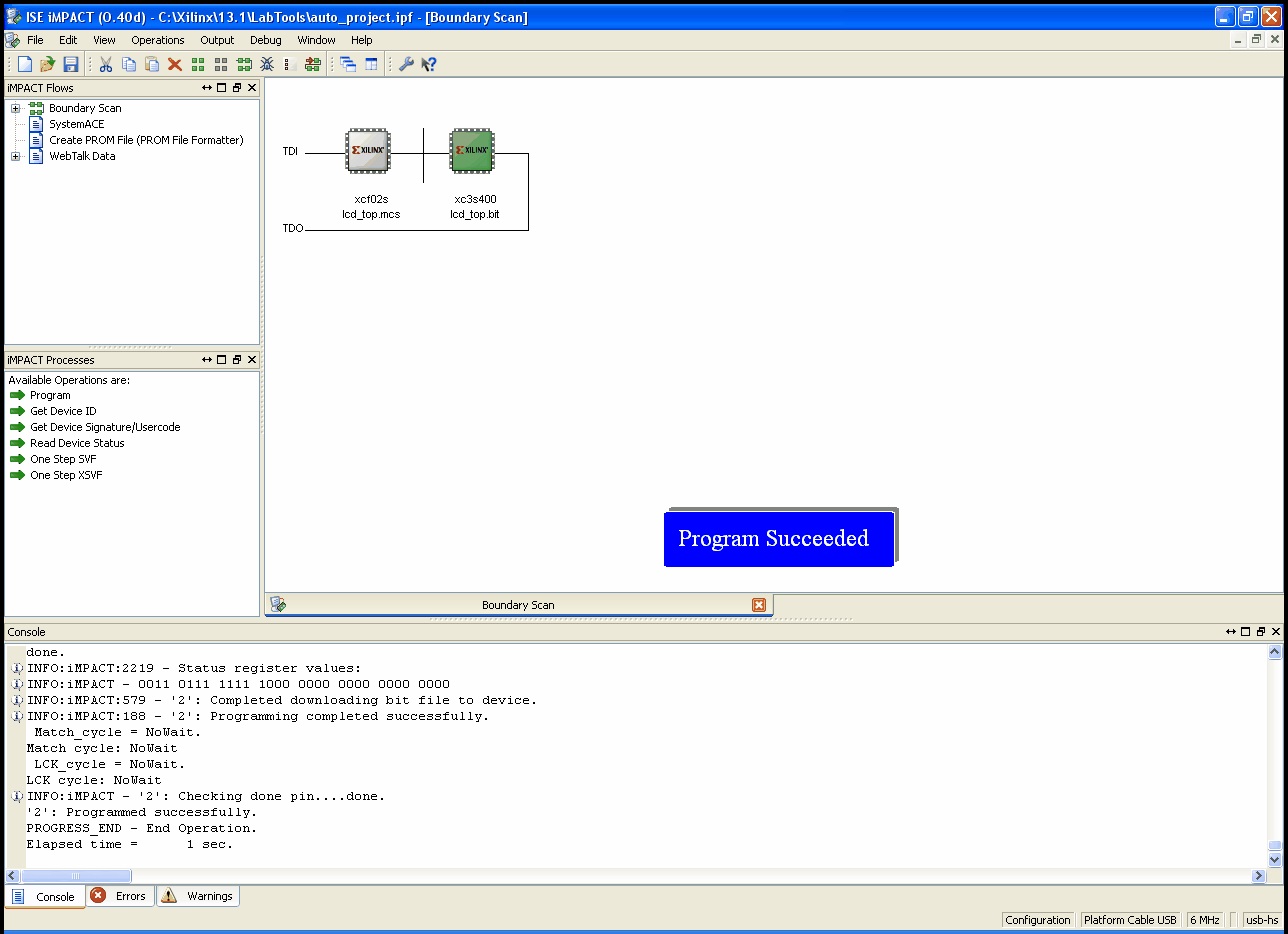Click the Cut scissors icon
The height and width of the screenshot is (934, 1288).
pyautogui.click(x=105, y=64)
